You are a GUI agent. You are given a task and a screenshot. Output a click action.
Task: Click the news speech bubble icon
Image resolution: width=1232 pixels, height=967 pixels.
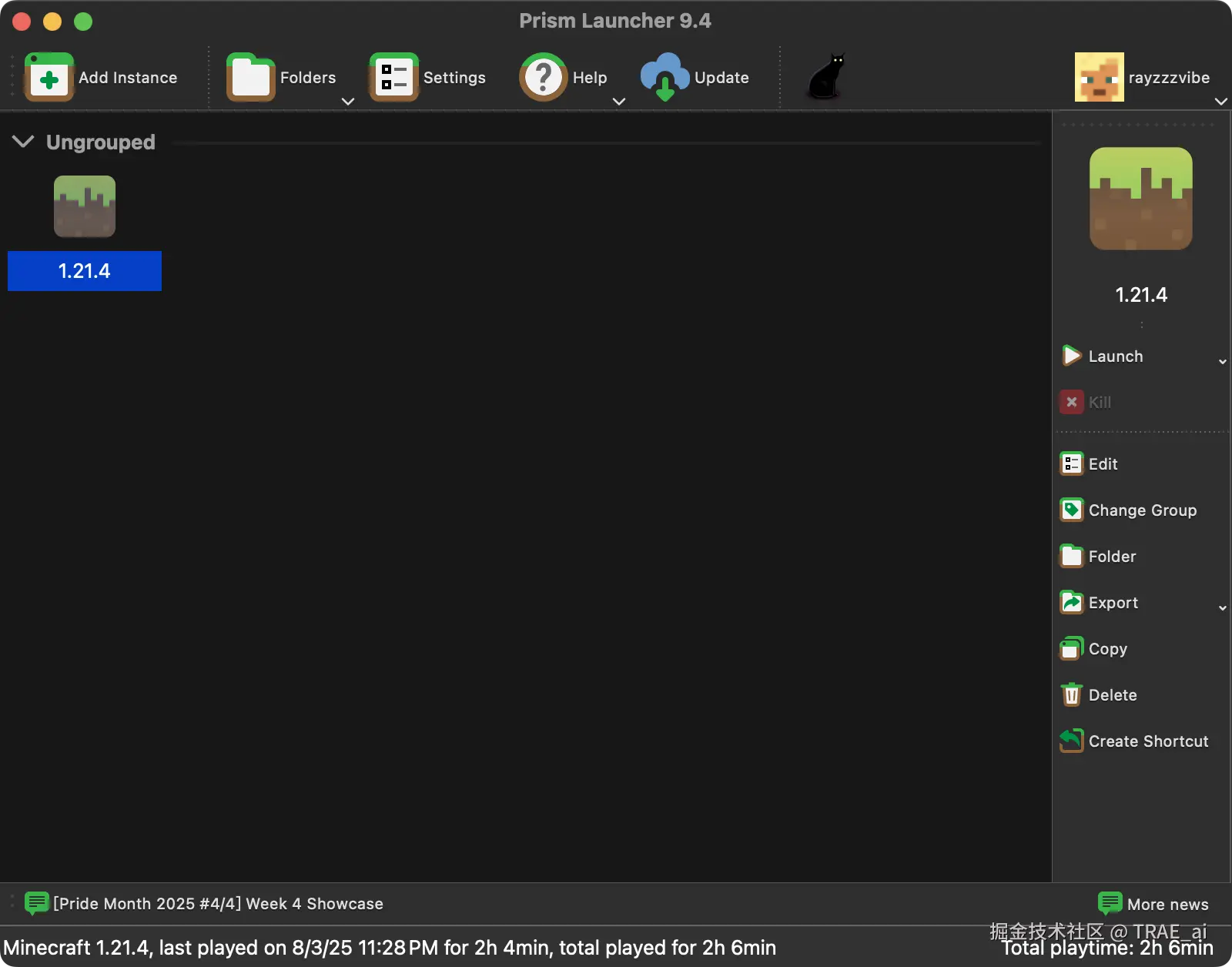[37, 903]
